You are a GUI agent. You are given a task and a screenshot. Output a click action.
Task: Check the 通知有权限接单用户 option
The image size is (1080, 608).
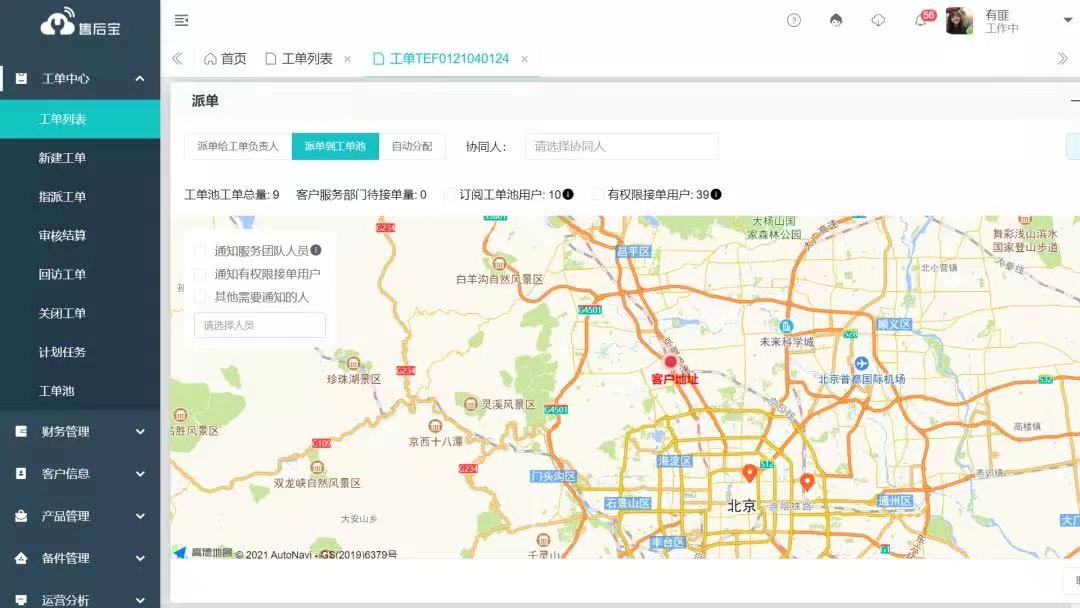tap(201, 274)
